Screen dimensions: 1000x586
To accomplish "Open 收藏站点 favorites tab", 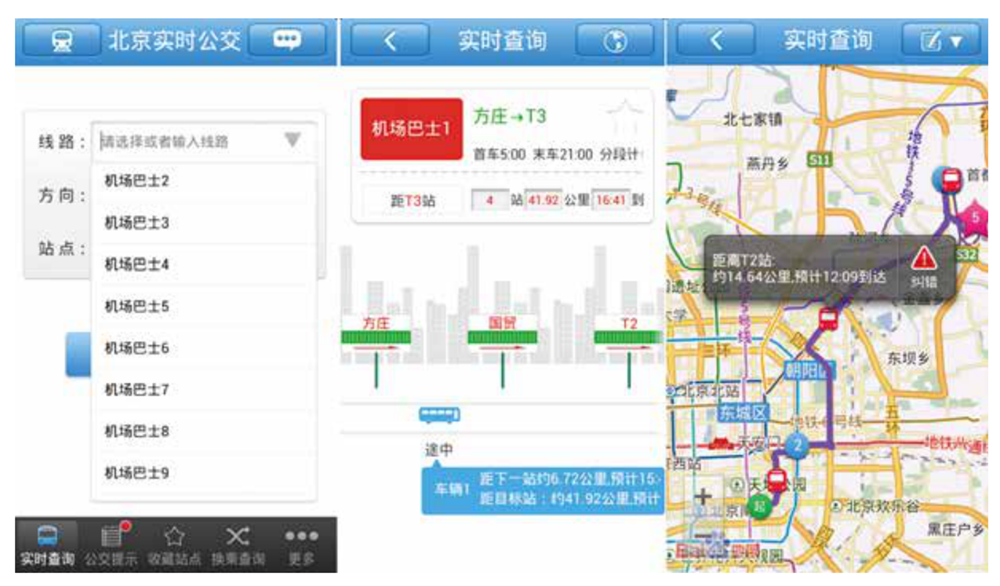I will [174, 545].
